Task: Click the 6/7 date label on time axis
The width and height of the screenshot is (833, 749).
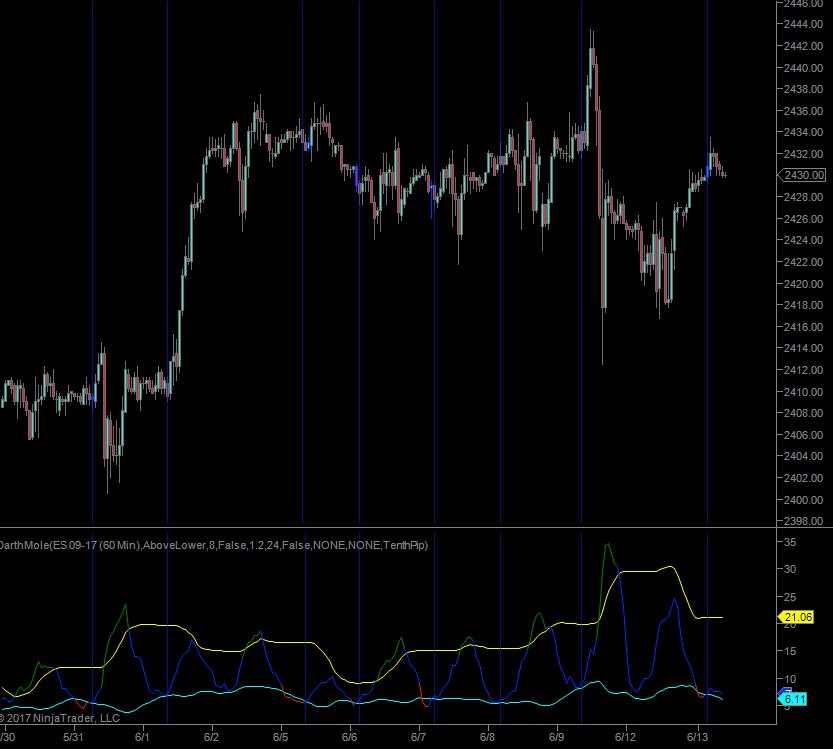Action: 419,737
